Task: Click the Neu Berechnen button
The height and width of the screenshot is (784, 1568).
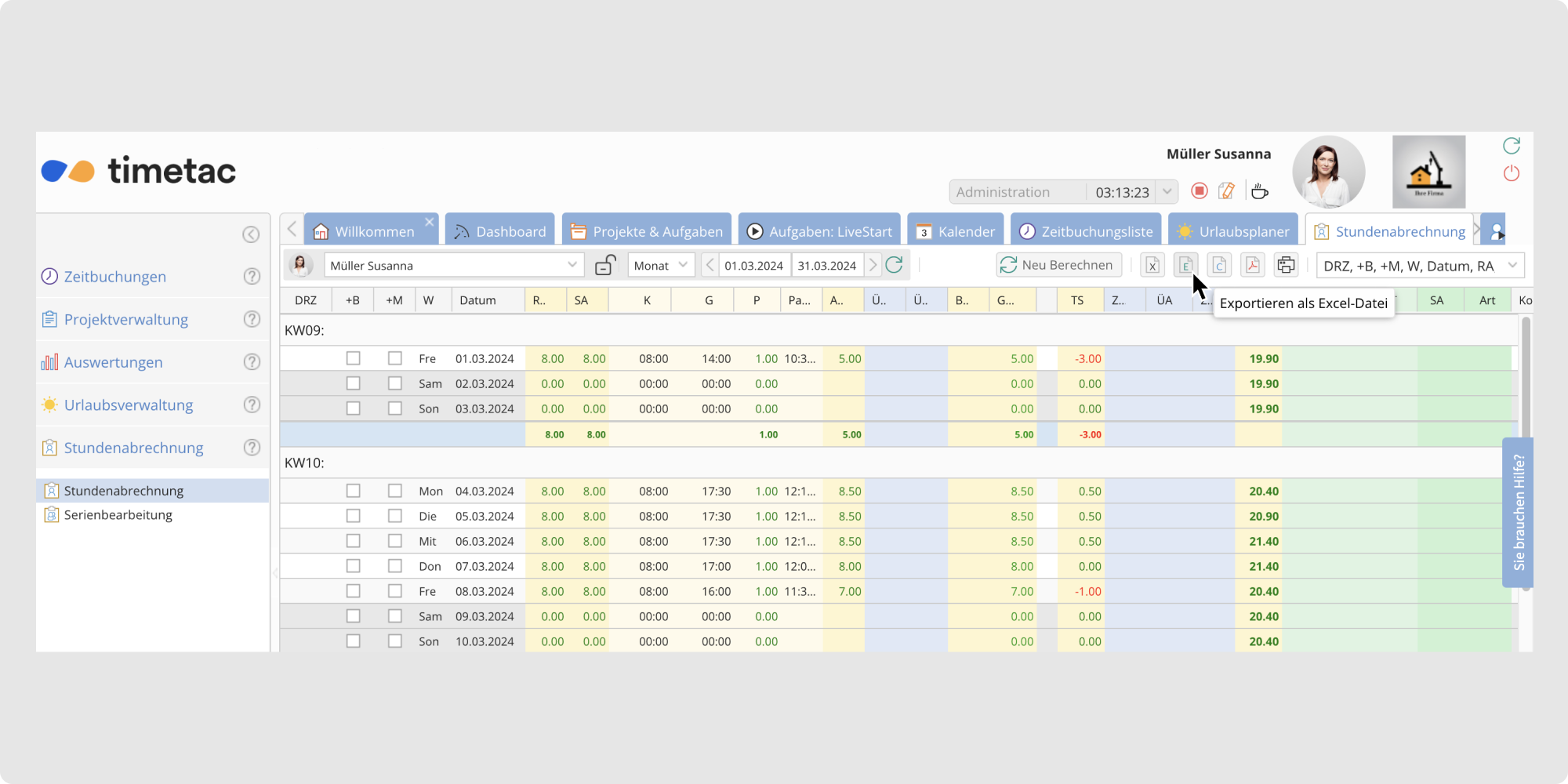Action: tap(1058, 265)
